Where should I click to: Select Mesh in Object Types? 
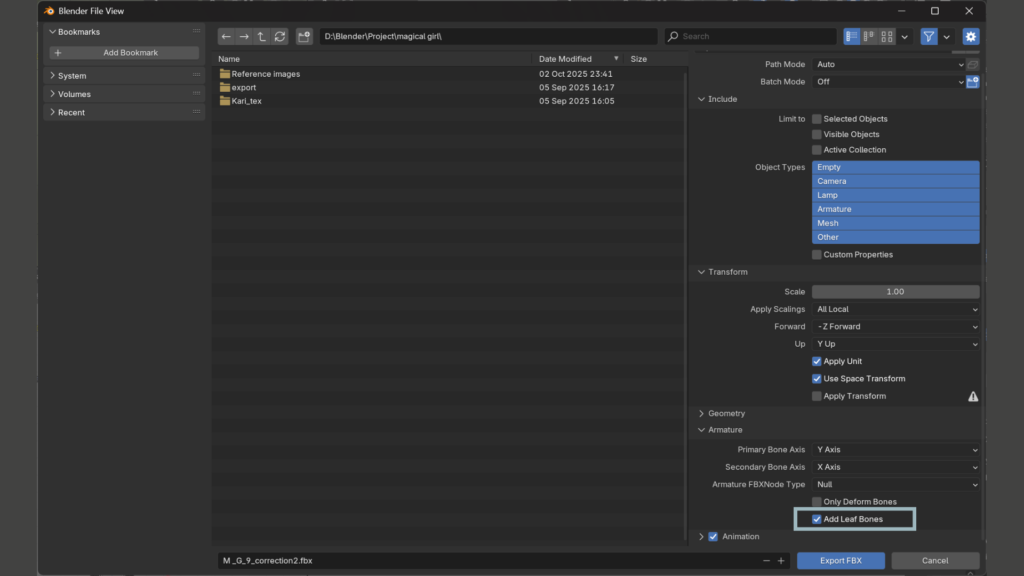[x=895, y=223]
